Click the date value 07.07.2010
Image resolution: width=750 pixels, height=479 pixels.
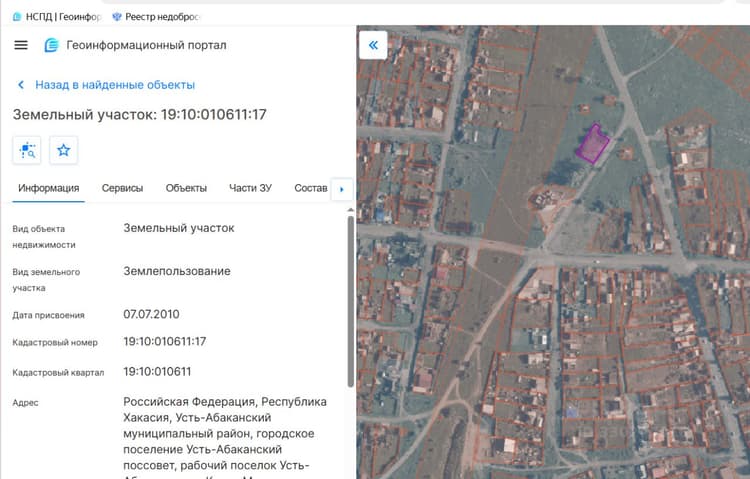tap(151, 314)
